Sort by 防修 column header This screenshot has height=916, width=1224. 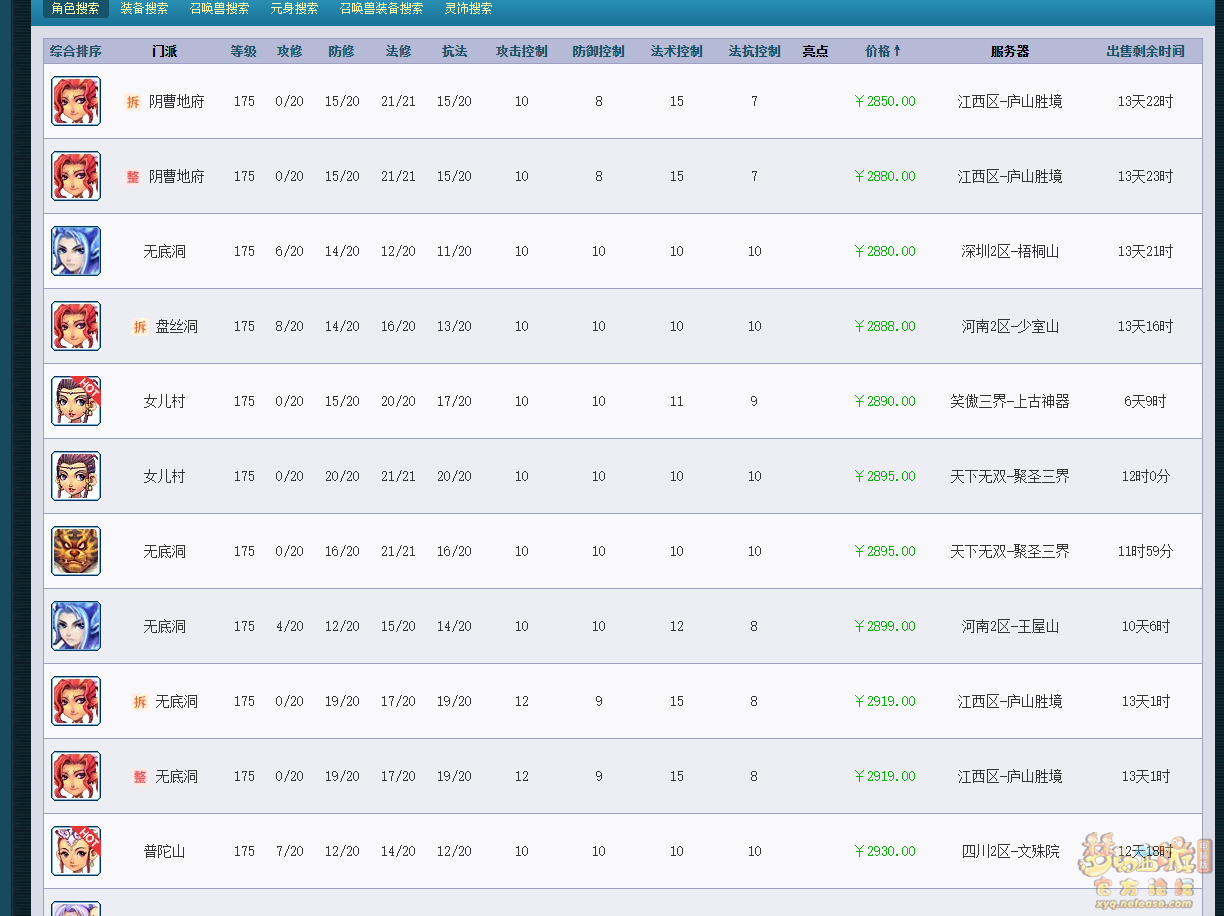point(341,51)
